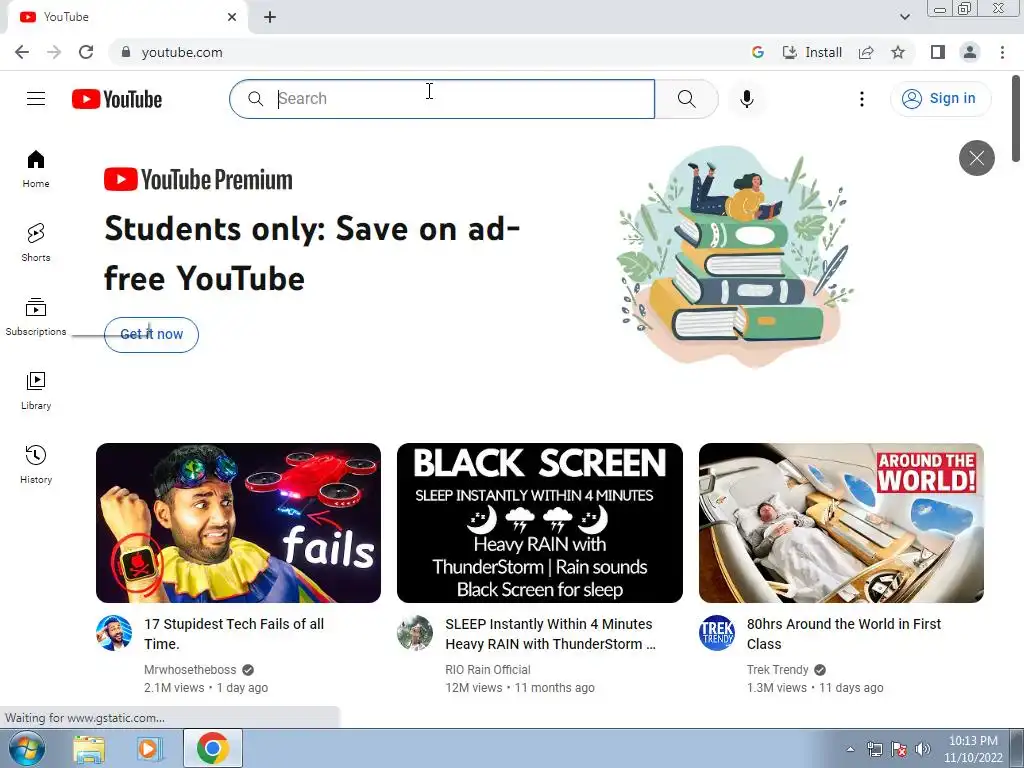Click Get it now button

click(x=152, y=334)
